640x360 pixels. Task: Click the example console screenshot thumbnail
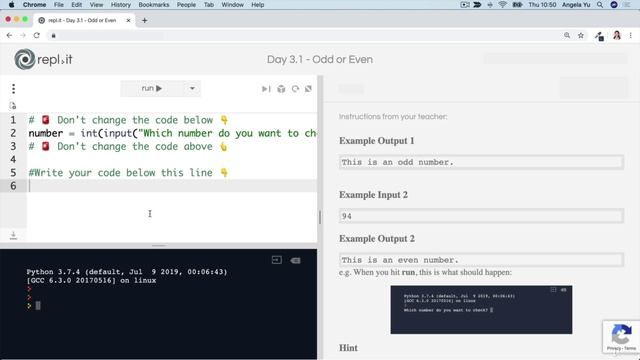[481, 309]
